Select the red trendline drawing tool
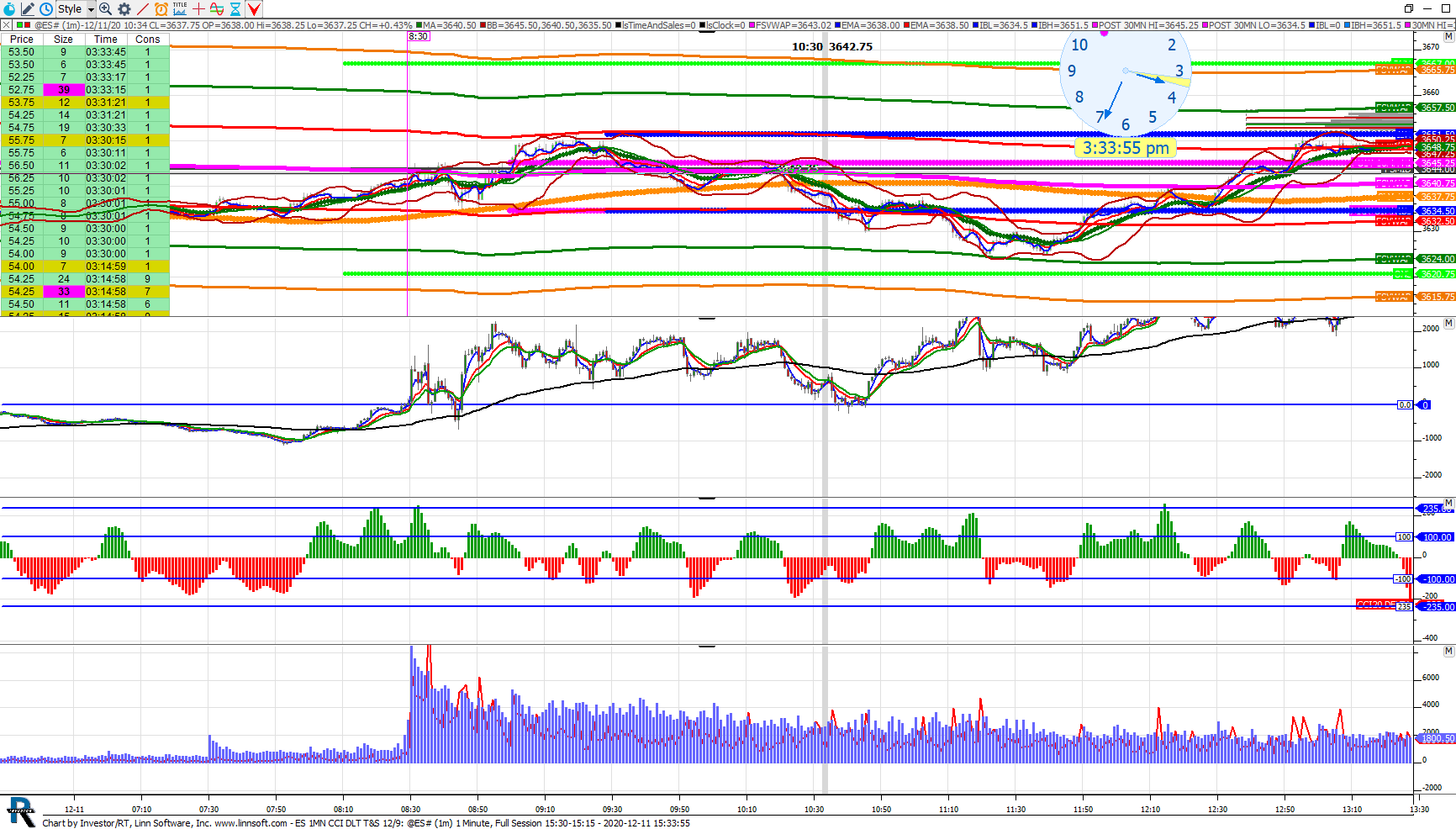 (x=143, y=8)
